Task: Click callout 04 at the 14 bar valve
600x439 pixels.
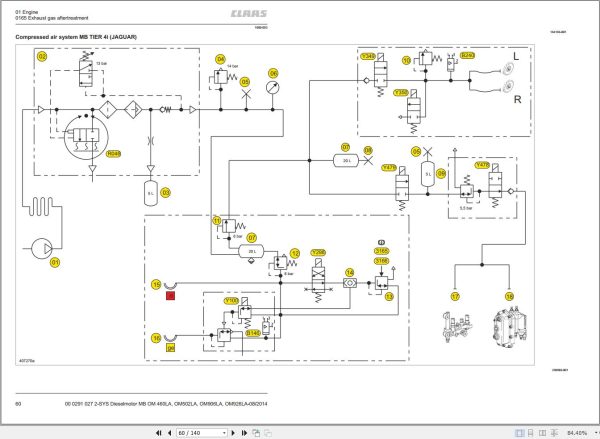Action: tap(220, 59)
